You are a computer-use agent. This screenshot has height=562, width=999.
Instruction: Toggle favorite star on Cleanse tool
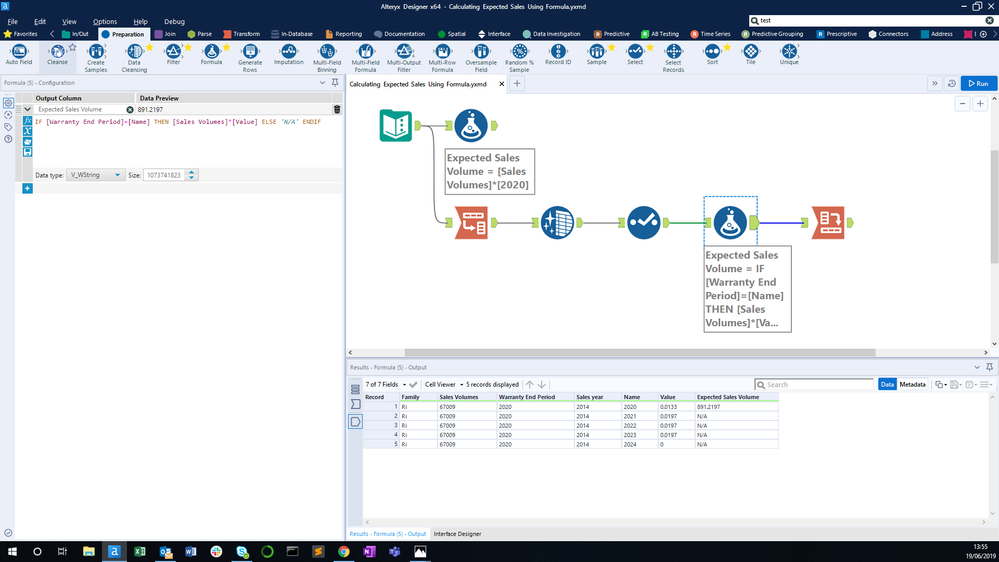tap(72, 47)
